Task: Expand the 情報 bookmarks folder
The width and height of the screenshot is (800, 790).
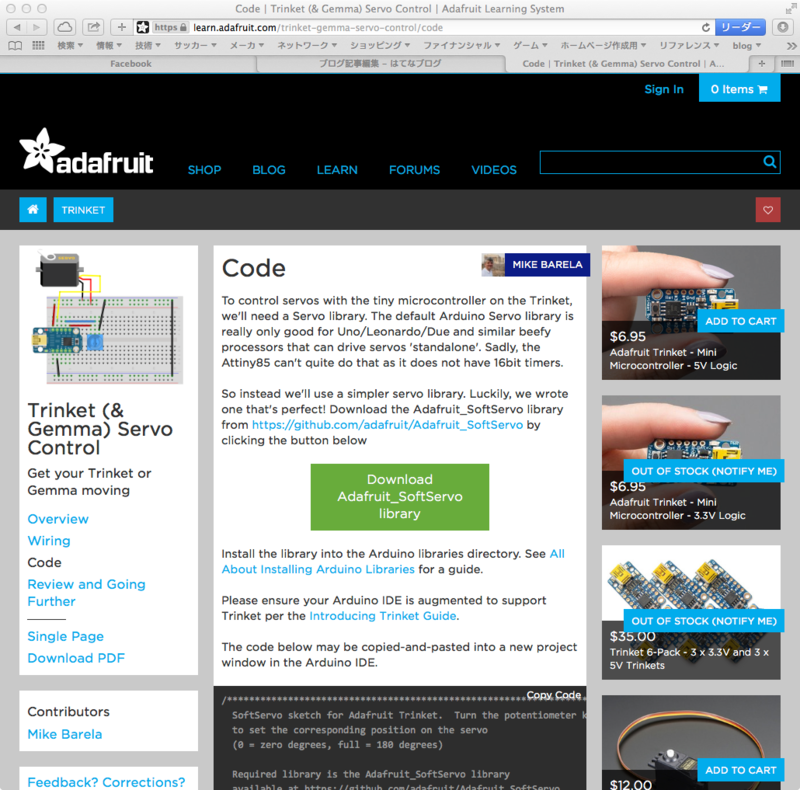Action: pos(109,45)
